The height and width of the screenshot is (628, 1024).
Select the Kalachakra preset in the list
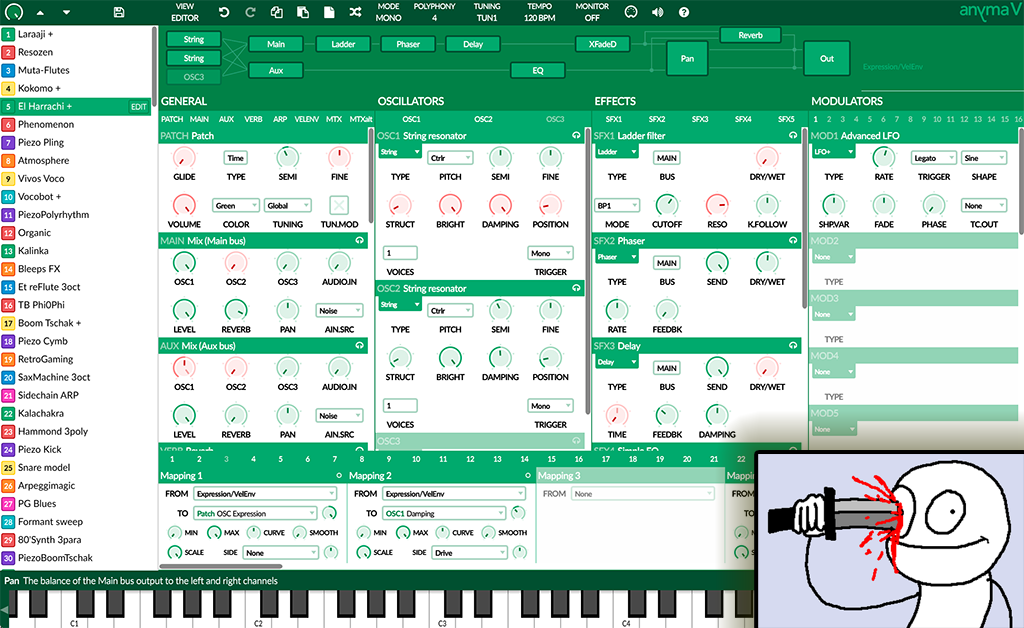[x=40, y=413]
